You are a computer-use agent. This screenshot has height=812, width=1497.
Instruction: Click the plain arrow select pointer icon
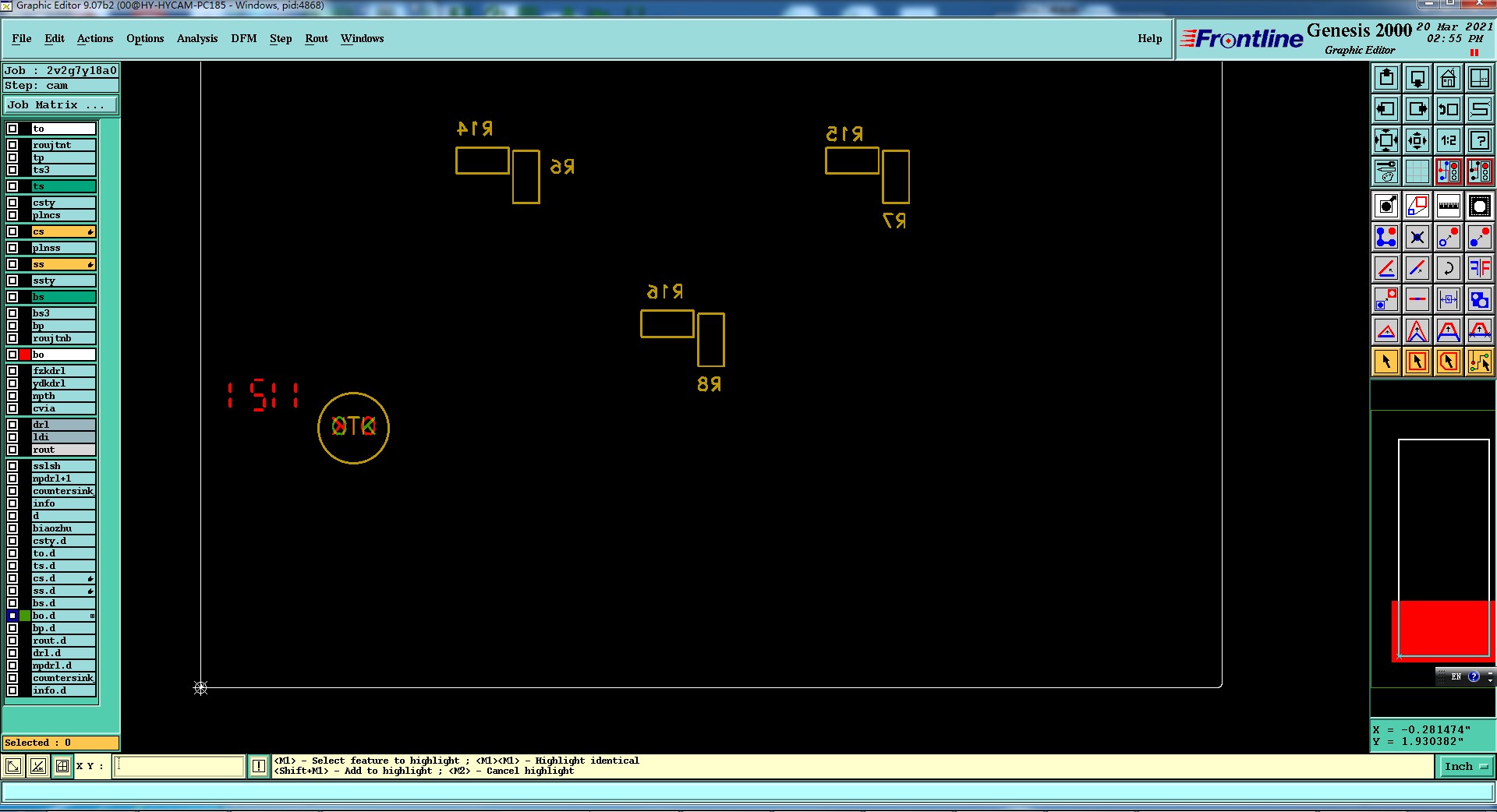click(x=1386, y=362)
